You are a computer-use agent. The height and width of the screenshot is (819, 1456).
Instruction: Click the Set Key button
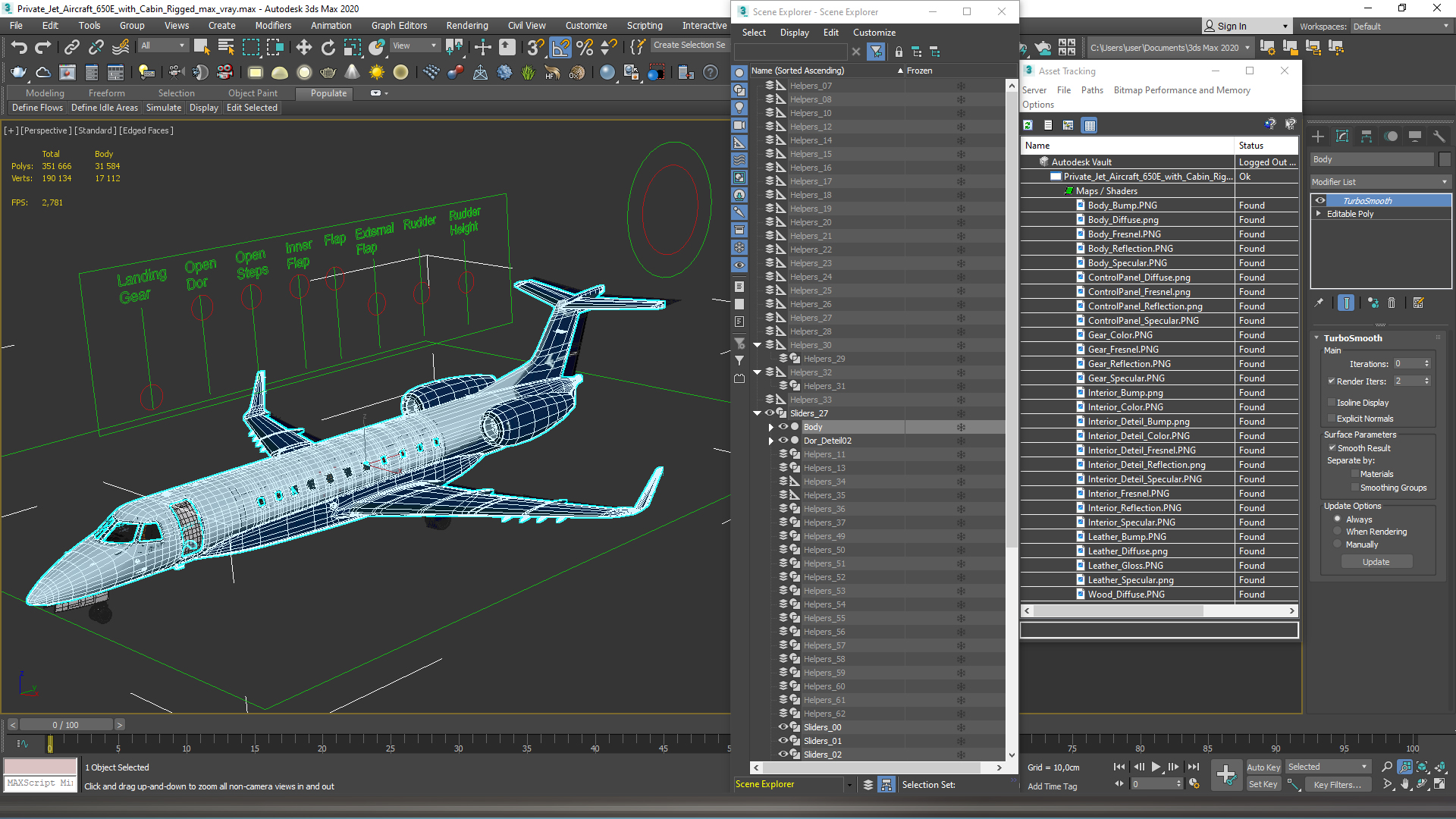point(1263,784)
